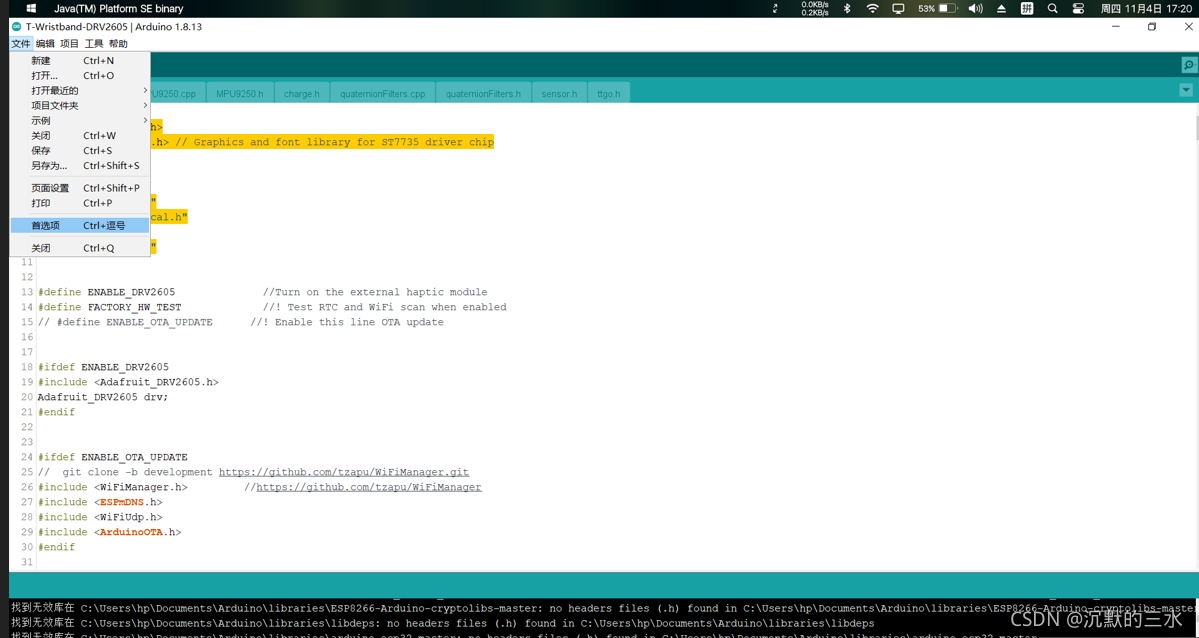This screenshot has width=1199, height=638.
Task: Expand the 示例 examples submenu
Action: click(80, 121)
